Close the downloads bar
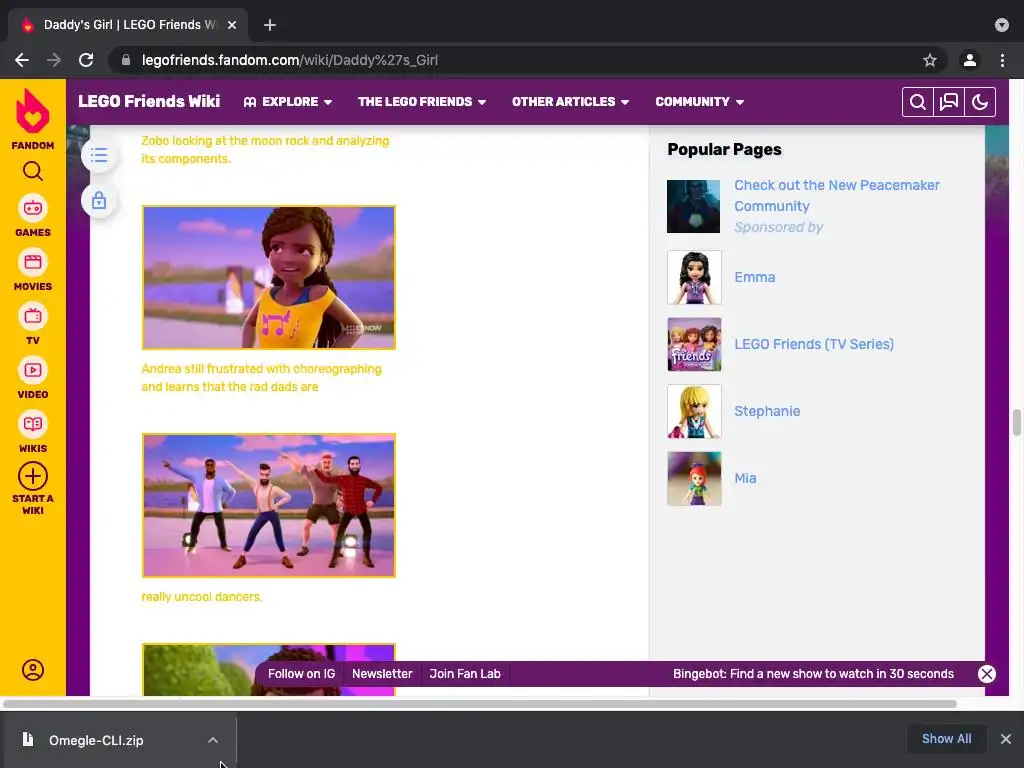This screenshot has width=1024, height=768. pyautogui.click(x=1006, y=739)
